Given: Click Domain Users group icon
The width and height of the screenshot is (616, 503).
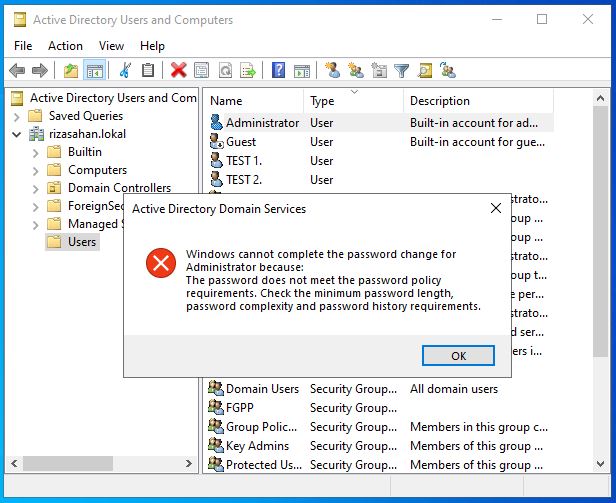Looking at the screenshot, I should pyautogui.click(x=216, y=388).
